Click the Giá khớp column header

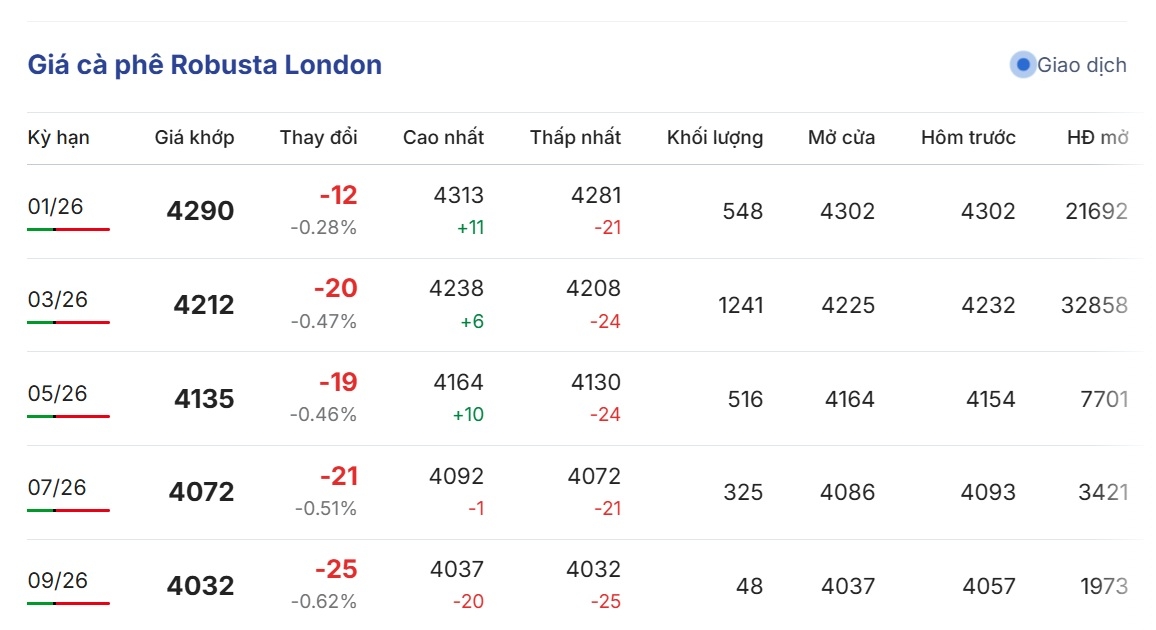[194, 138]
